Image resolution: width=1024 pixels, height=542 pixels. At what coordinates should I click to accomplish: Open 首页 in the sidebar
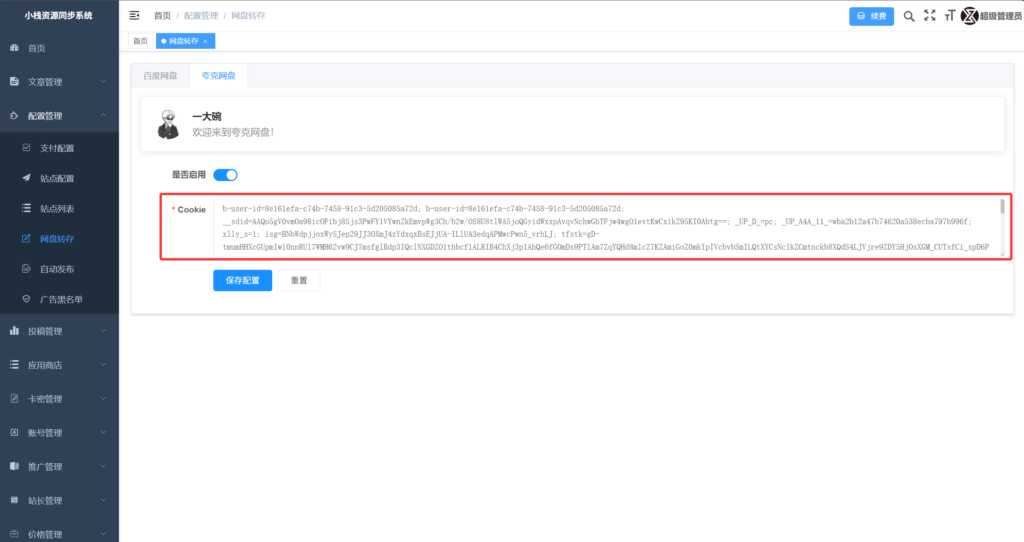tap(36, 48)
